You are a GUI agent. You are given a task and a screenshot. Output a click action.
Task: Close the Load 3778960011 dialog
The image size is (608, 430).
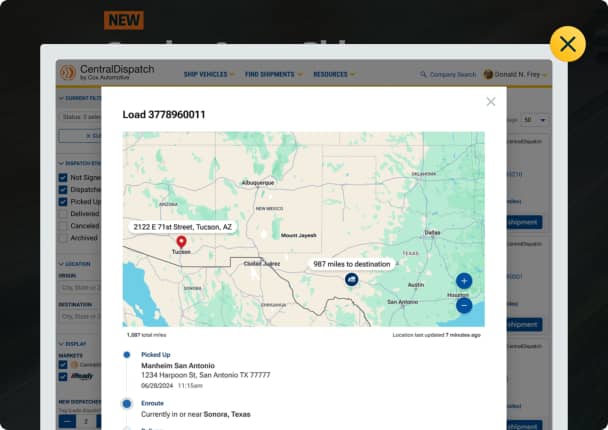point(491,102)
